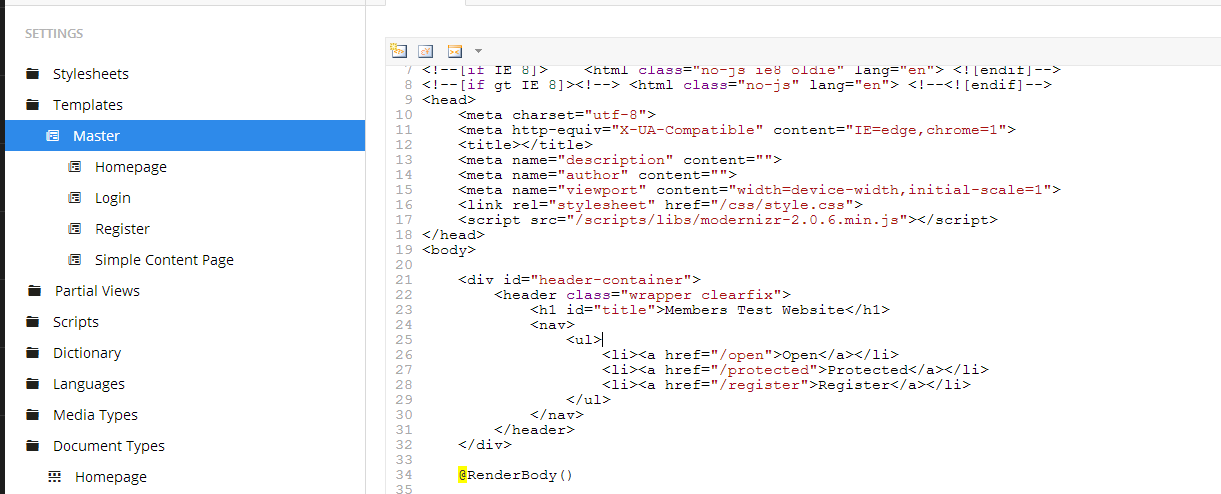Click the meta viewport line
This screenshot has width=1221, height=494.
[759, 190]
